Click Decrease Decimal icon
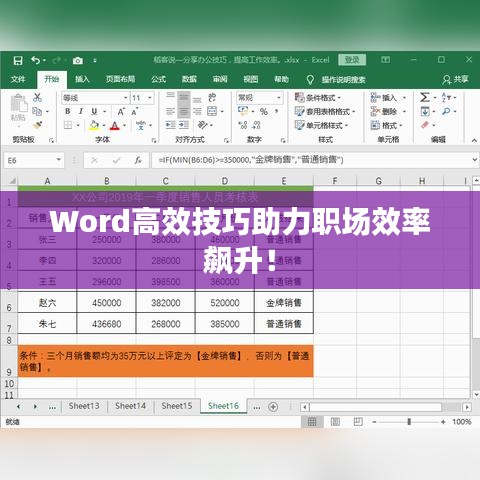The image size is (480, 480). tap(256, 125)
